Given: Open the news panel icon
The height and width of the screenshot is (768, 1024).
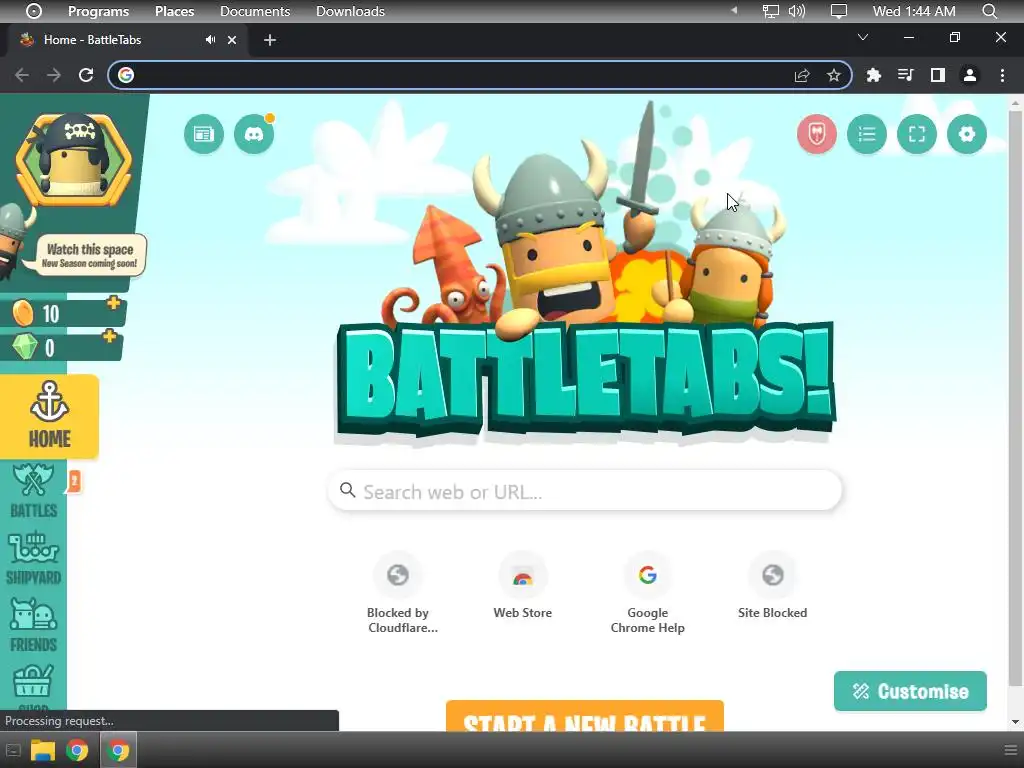Looking at the screenshot, I should 204,135.
